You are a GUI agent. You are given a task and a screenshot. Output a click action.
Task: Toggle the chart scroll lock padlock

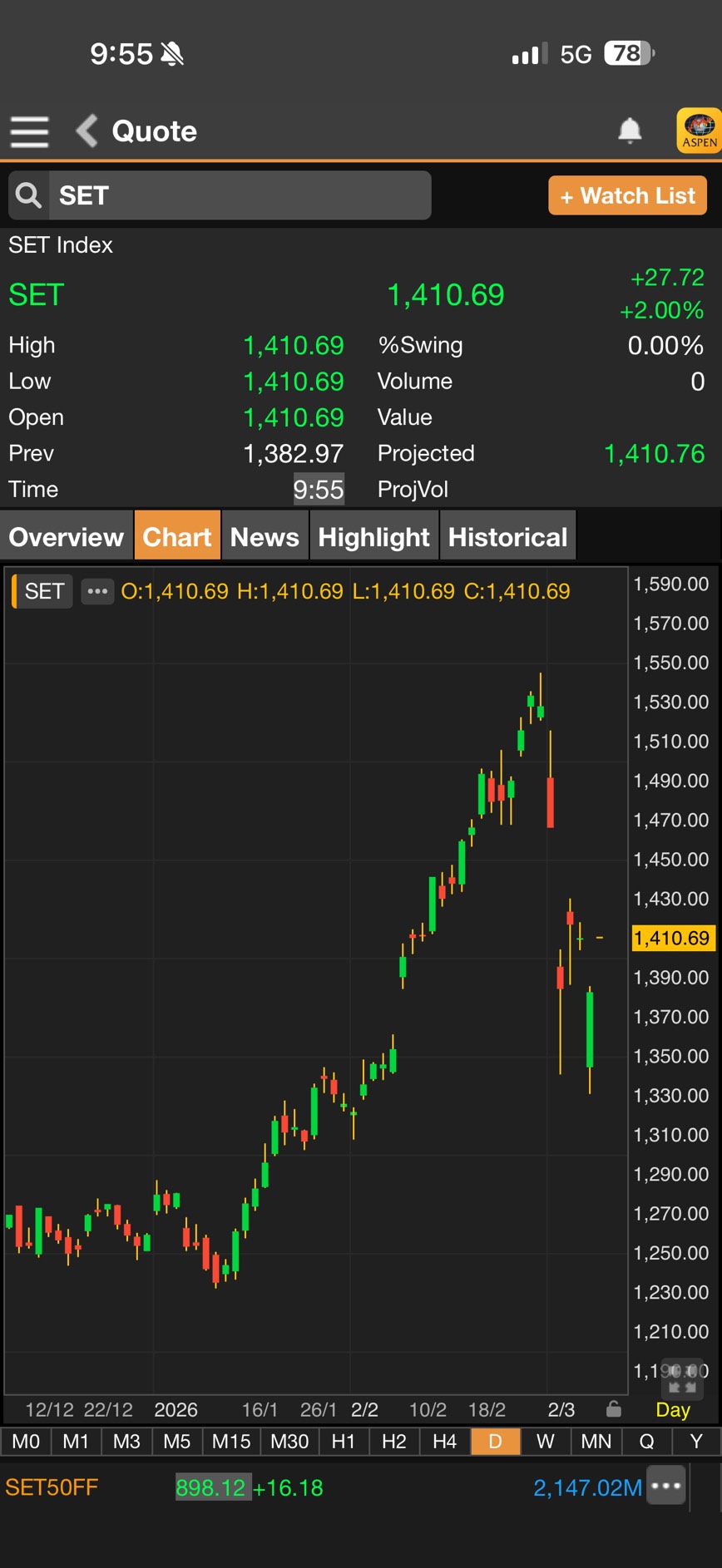point(614,1409)
